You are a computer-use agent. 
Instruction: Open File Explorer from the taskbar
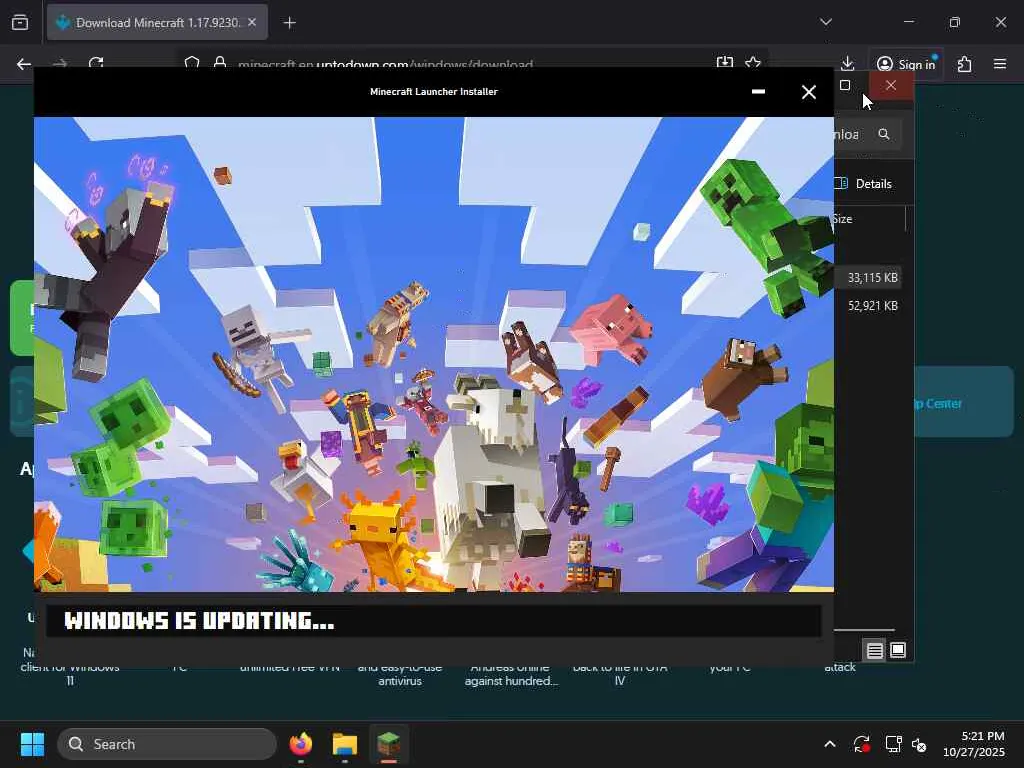tap(345, 744)
